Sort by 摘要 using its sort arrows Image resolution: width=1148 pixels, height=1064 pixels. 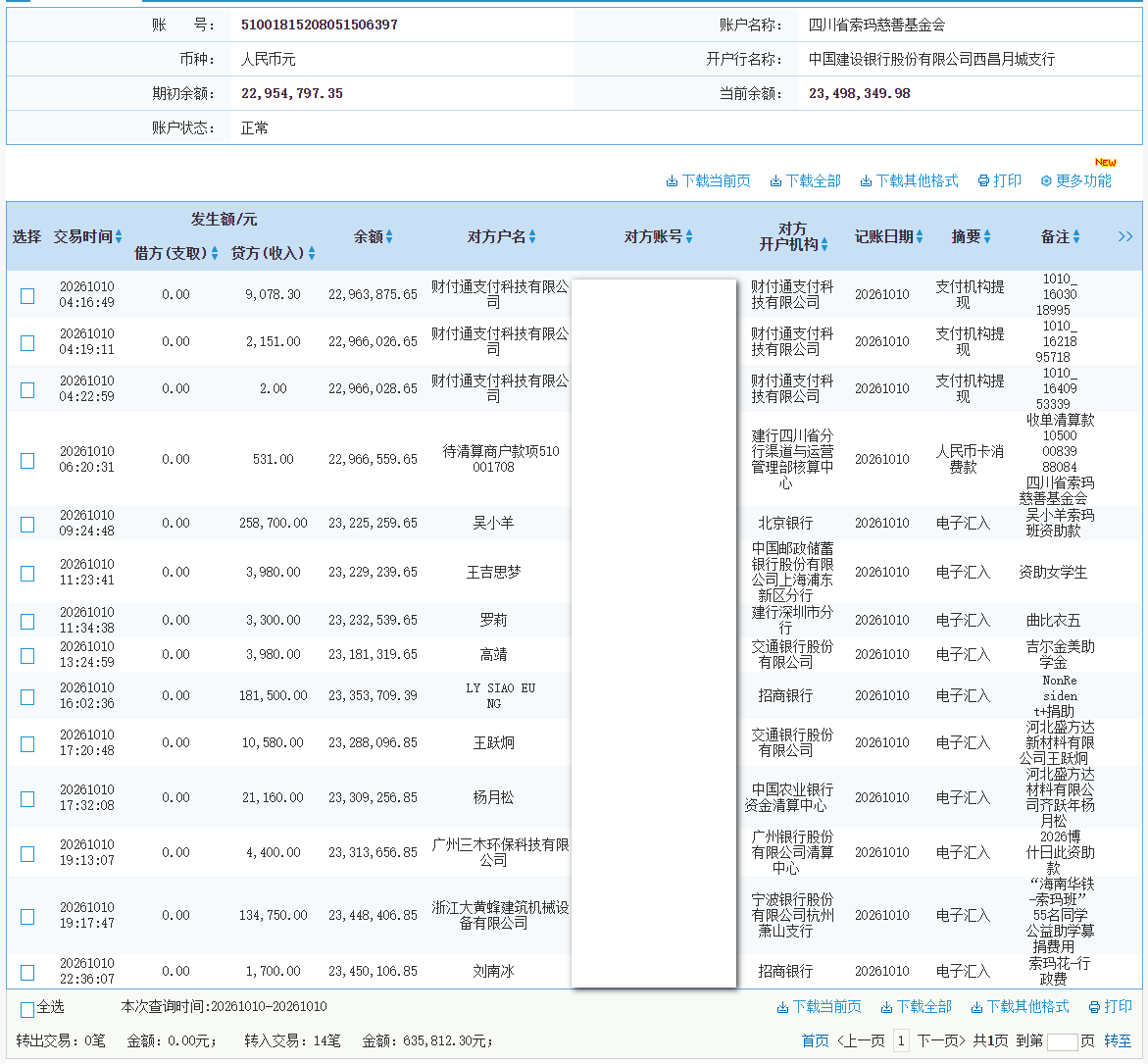click(x=987, y=236)
